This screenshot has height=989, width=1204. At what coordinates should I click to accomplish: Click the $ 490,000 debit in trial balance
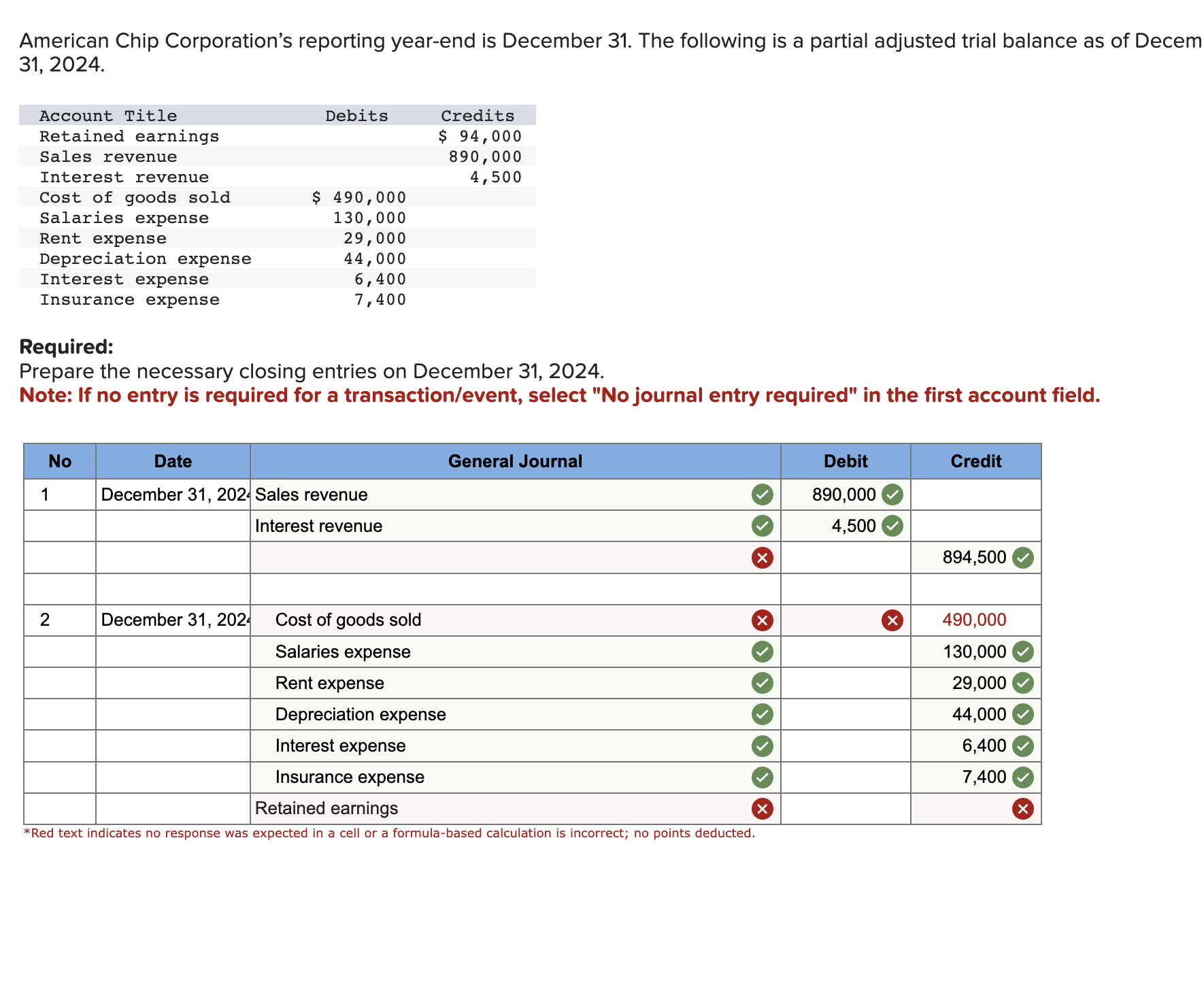(358, 197)
